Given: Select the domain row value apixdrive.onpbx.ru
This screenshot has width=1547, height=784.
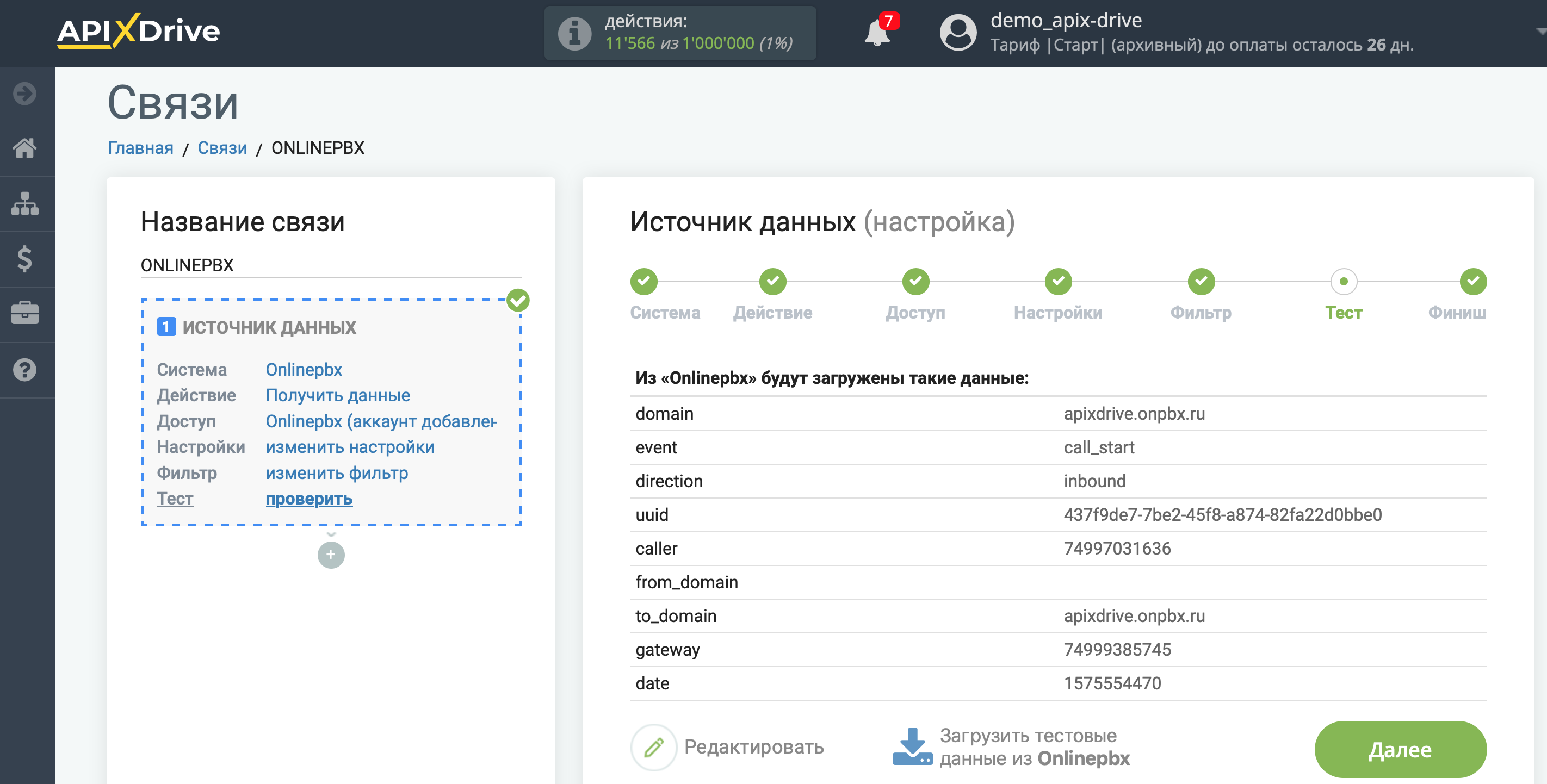Looking at the screenshot, I should (x=1135, y=414).
